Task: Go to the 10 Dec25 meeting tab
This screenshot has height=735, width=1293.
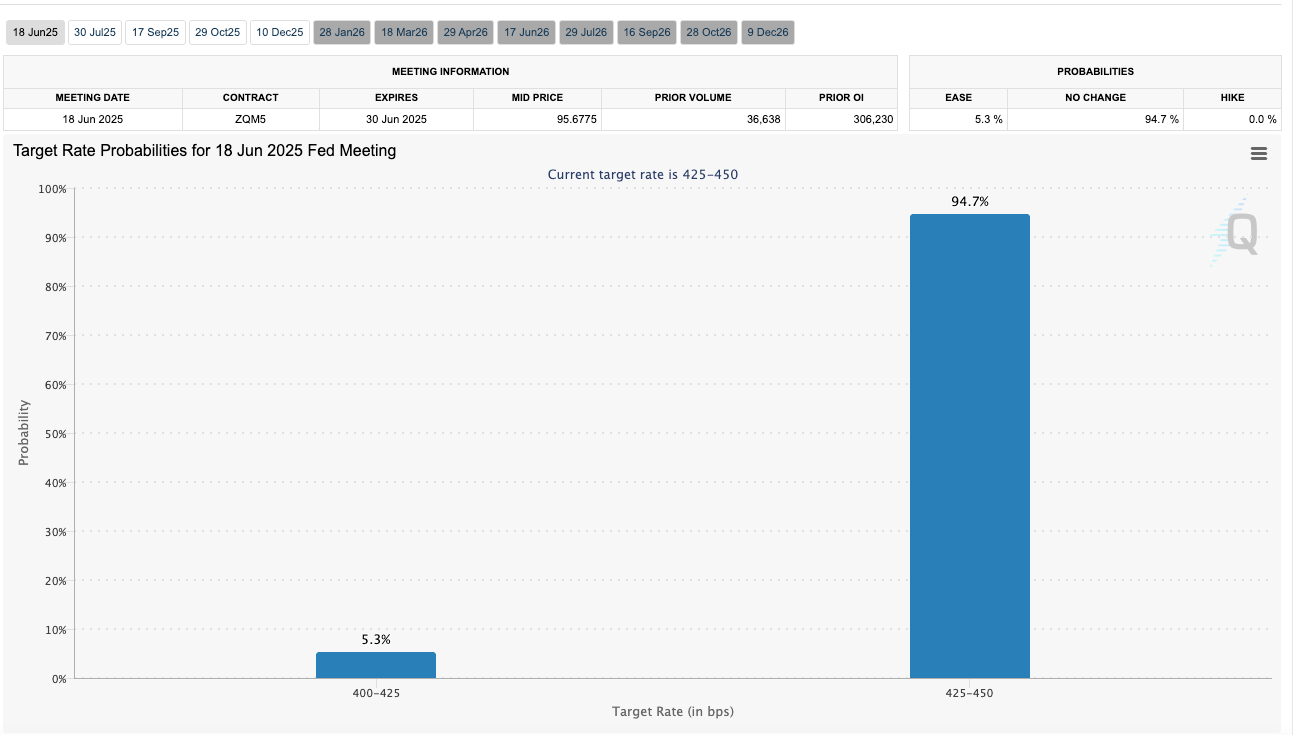Action: 279,33
